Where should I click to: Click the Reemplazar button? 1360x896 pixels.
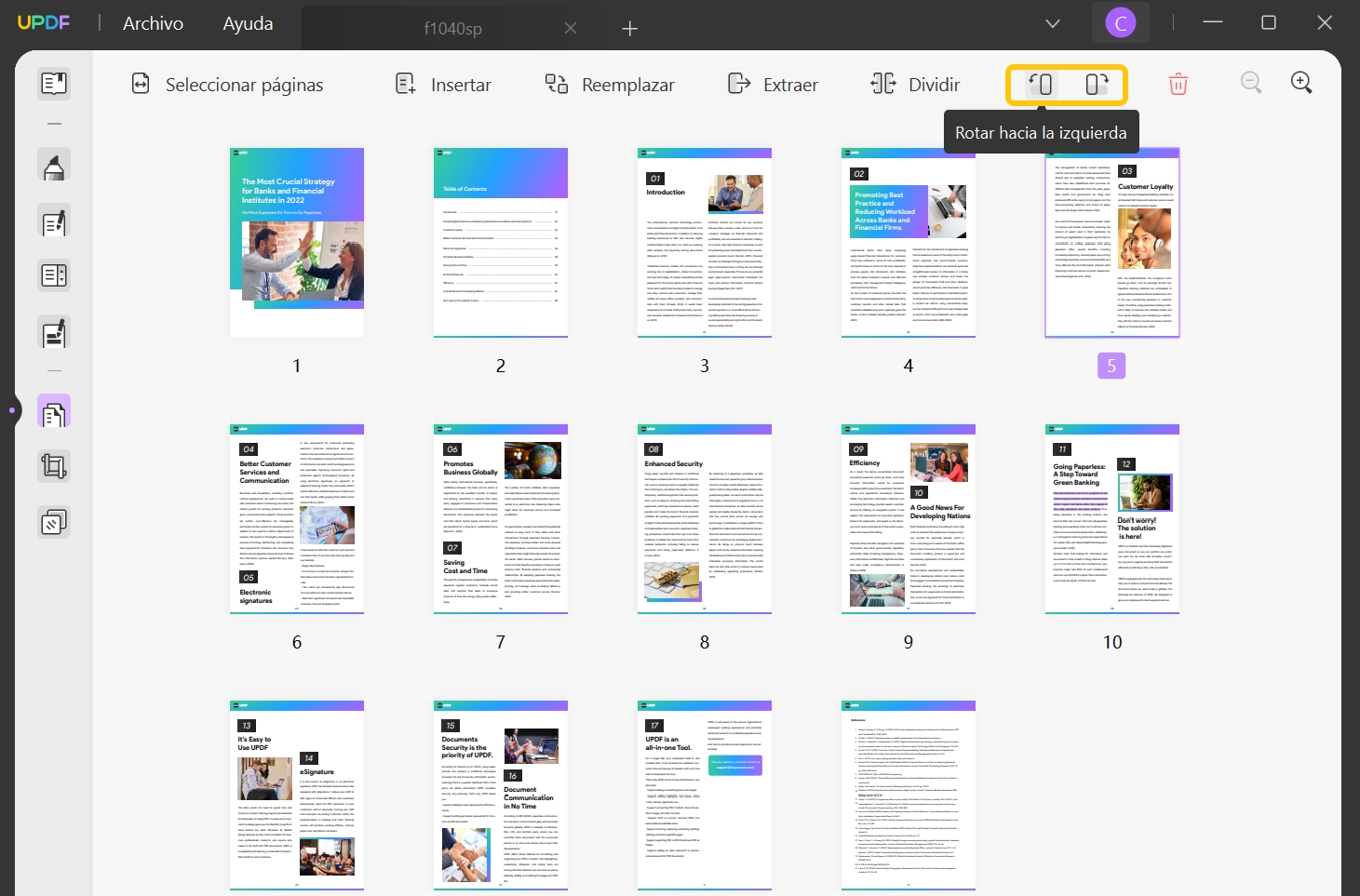pos(610,85)
